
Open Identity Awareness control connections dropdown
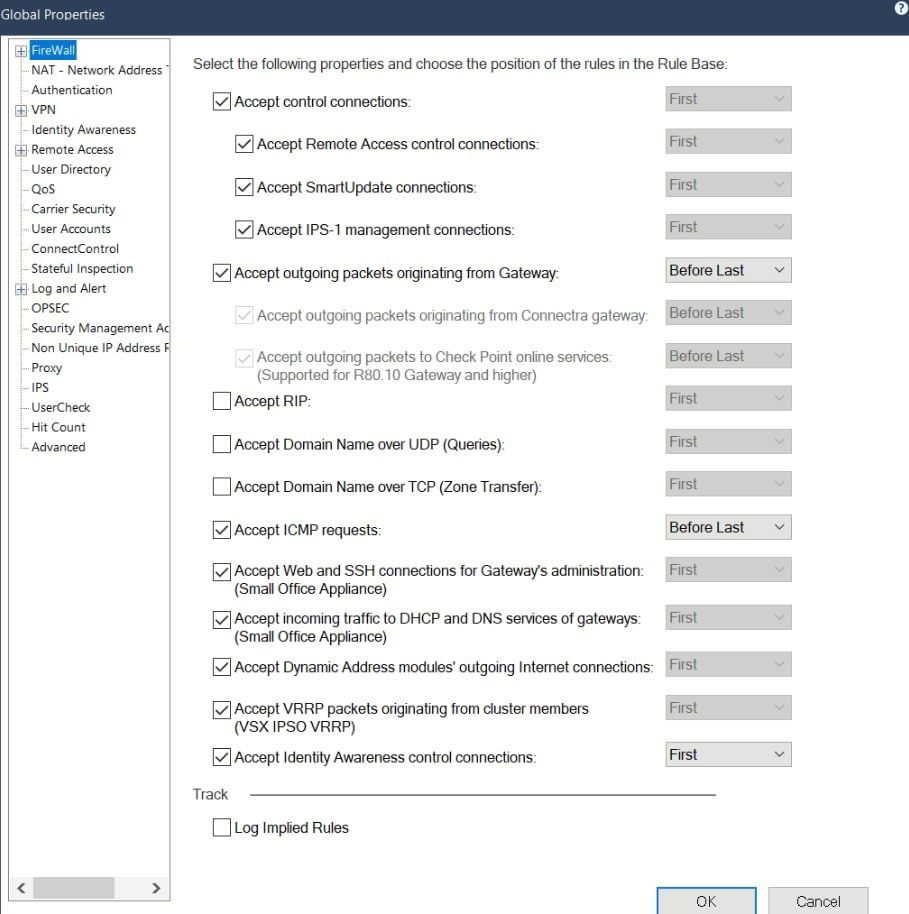point(728,755)
